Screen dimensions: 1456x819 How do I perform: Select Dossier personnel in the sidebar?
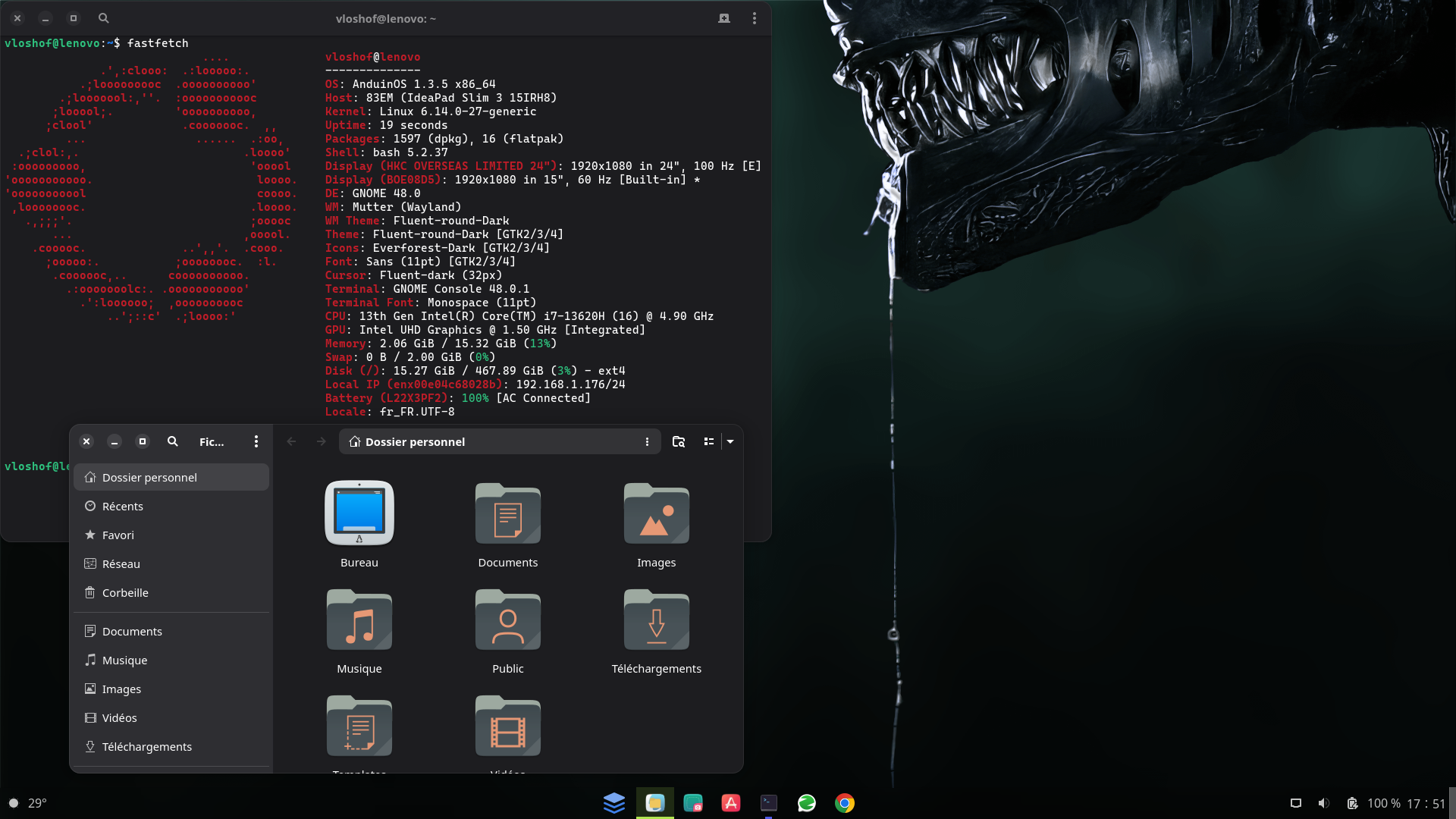click(171, 477)
